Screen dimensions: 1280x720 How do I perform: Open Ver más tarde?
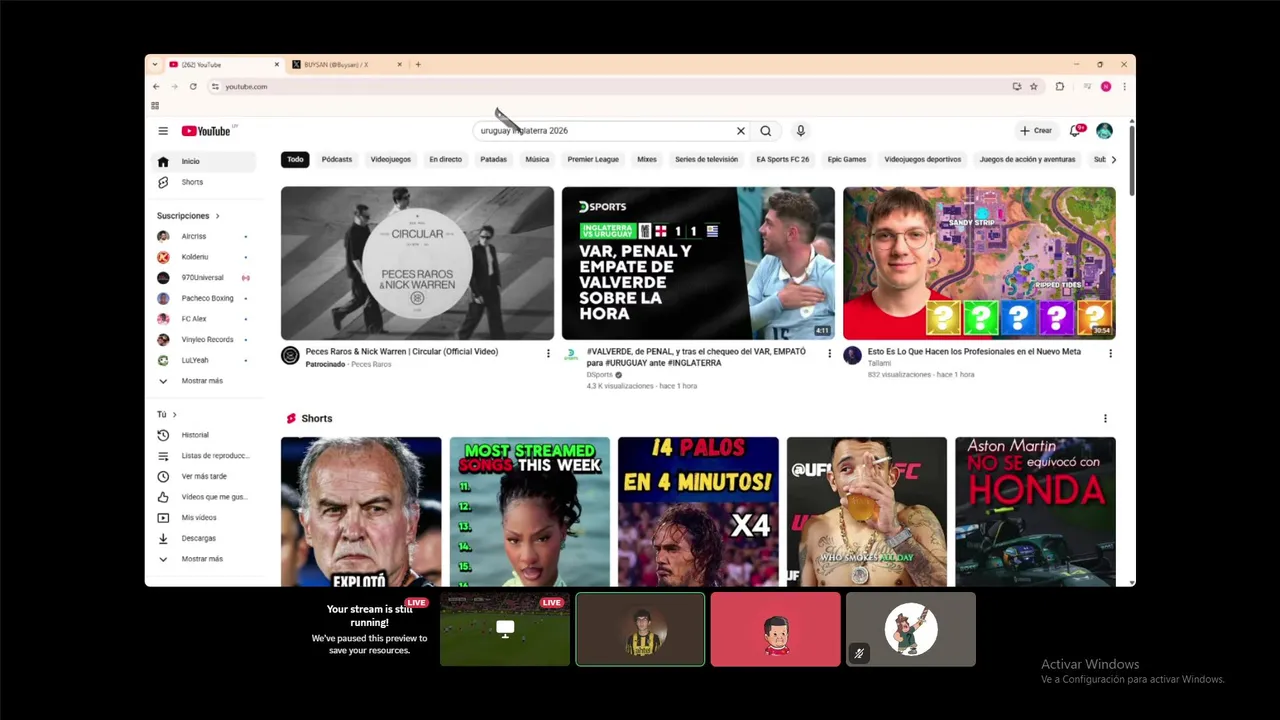pyautogui.click(x=203, y=476)
